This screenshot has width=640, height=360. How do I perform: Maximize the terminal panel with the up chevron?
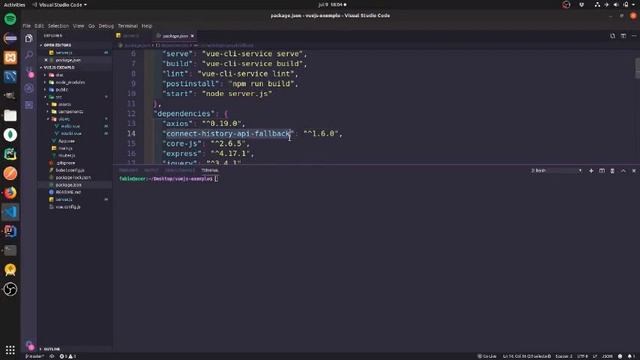(x=623, y=171)
